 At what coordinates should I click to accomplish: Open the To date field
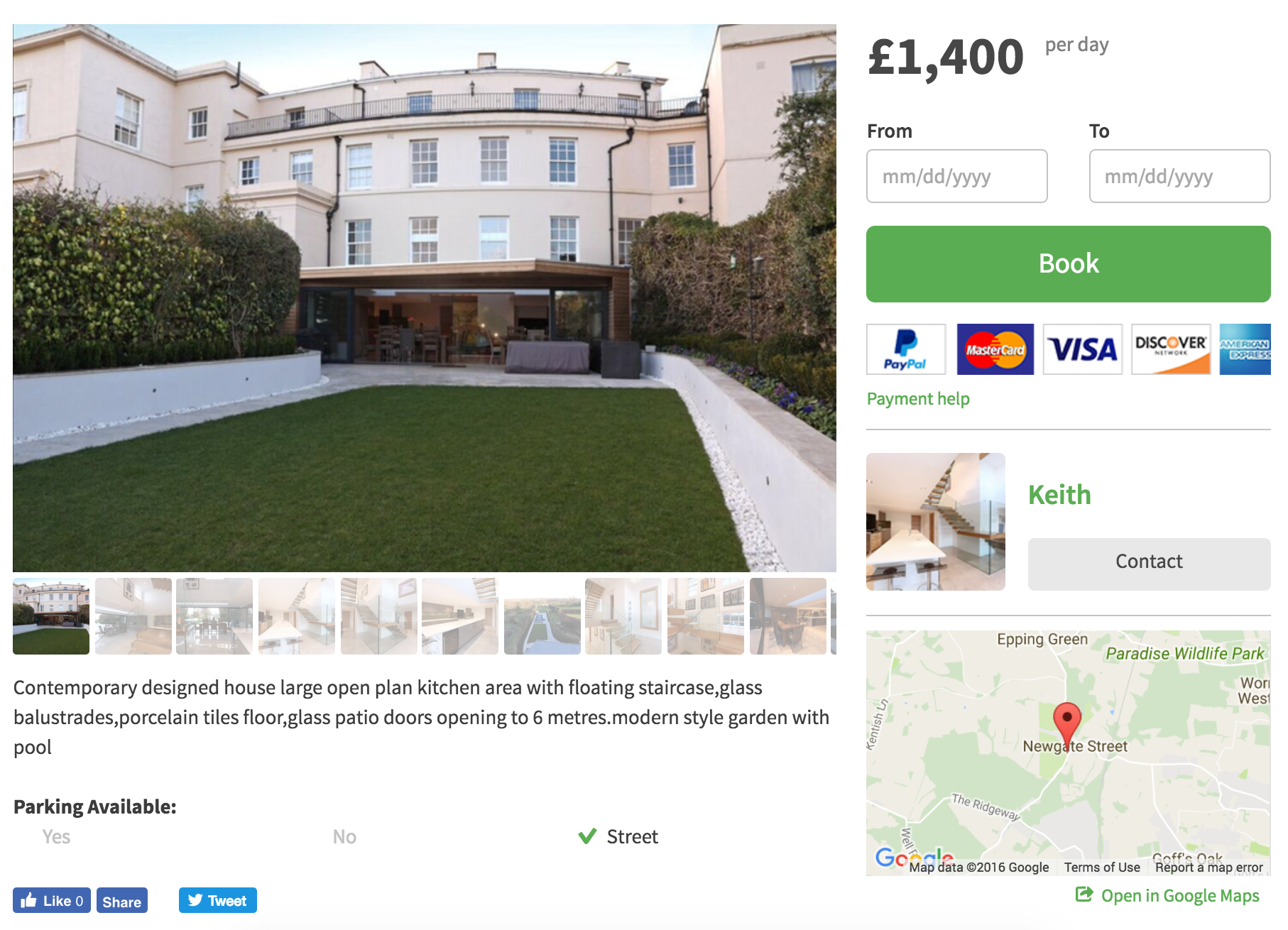coord(1179,176)
